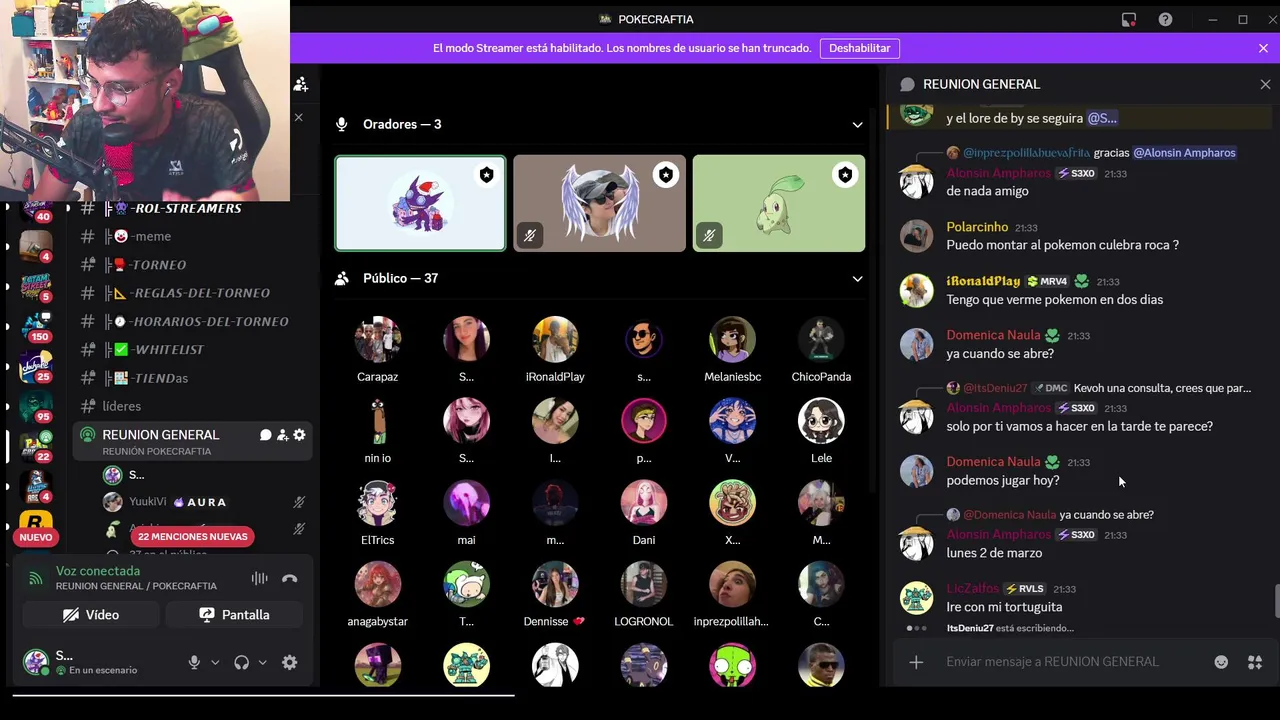Click audience member ChicoPanda
Viewport: 1280px width, 720px height.
point(821,350)
